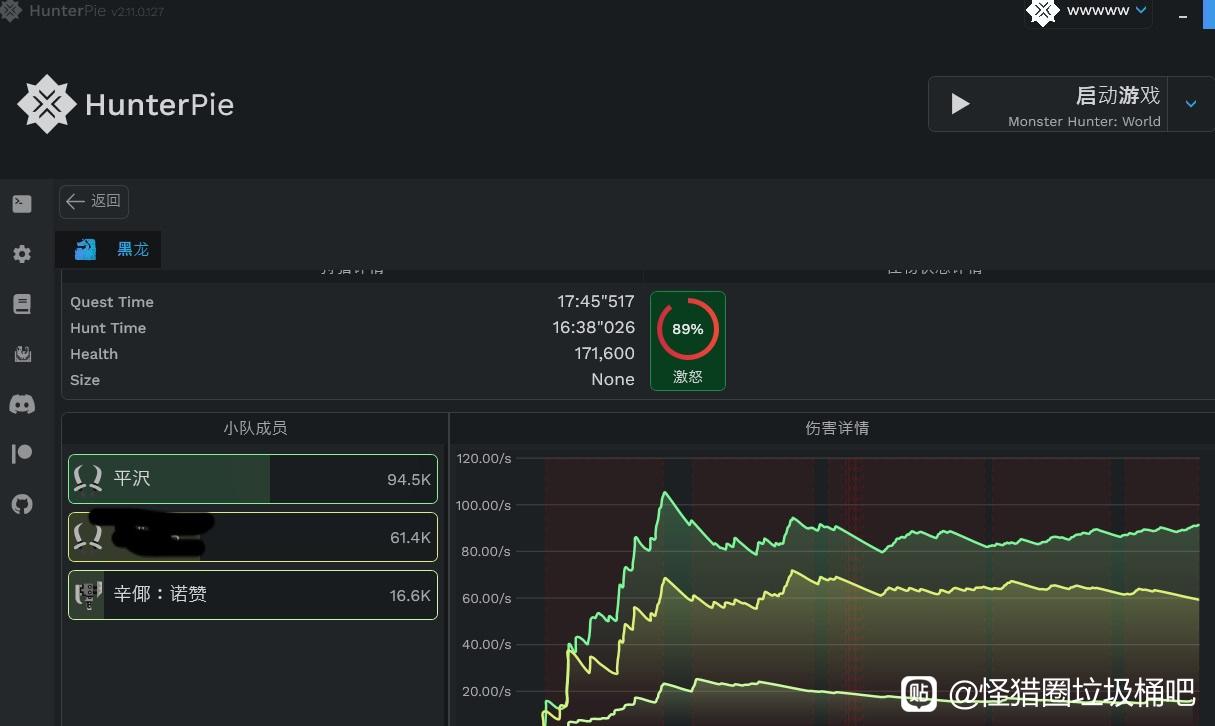The width and height of the screenshot is (1215, 726).
Task: Click the v2.11.0.127 version text
Action: click(138, 12)
